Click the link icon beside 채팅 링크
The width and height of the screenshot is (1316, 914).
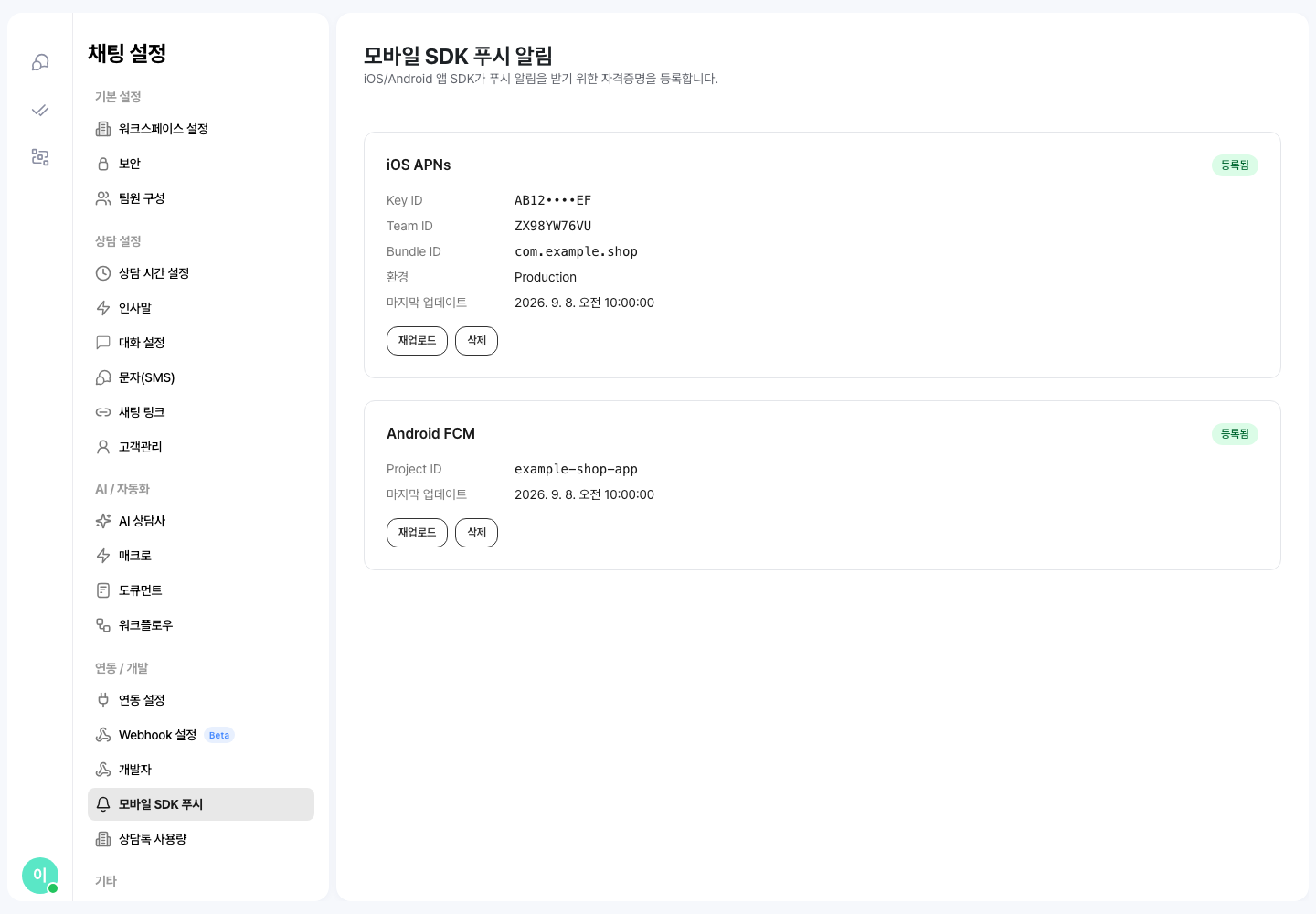click(x=103, y=412)
